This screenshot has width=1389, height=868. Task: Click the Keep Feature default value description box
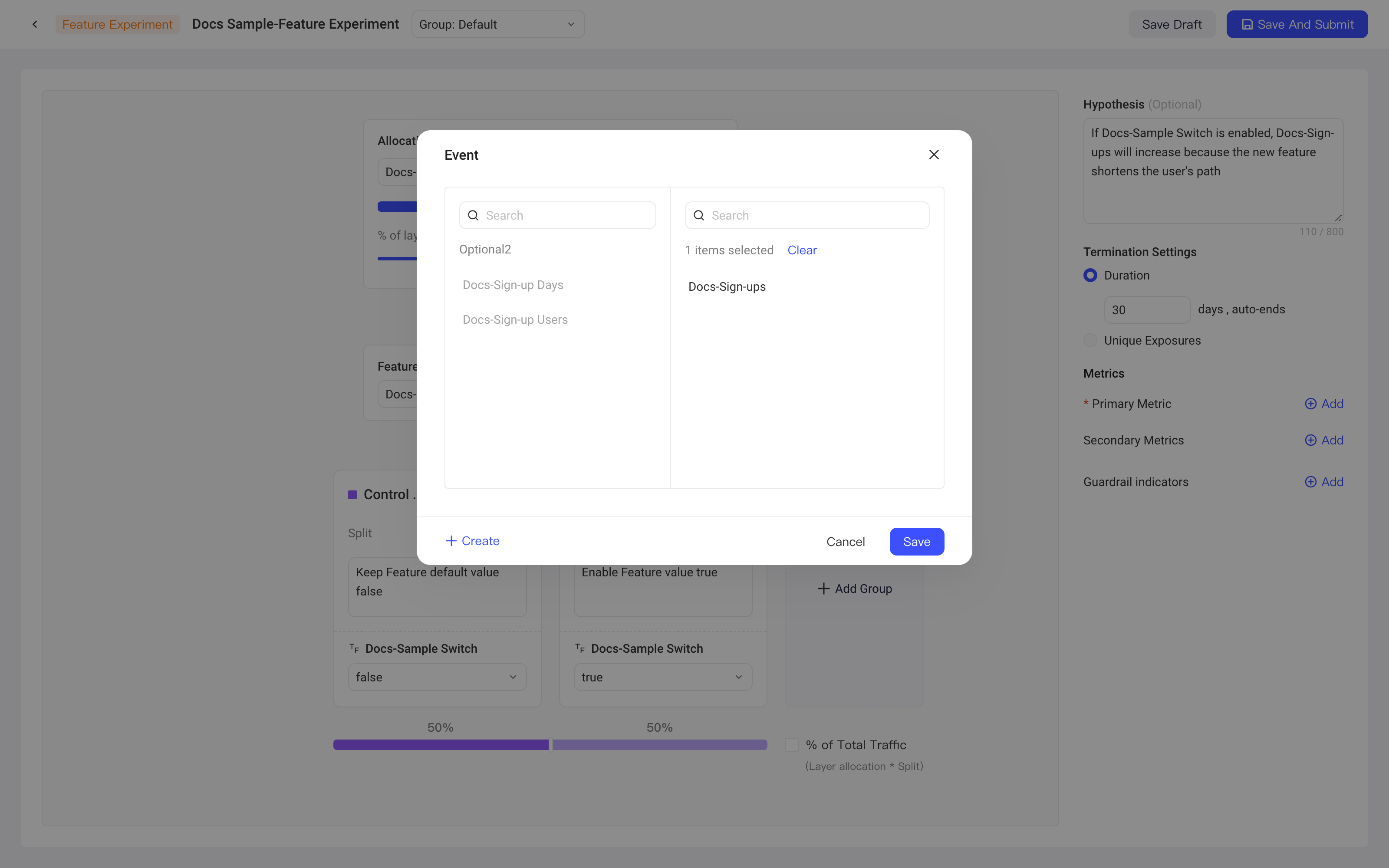[438, 587]
